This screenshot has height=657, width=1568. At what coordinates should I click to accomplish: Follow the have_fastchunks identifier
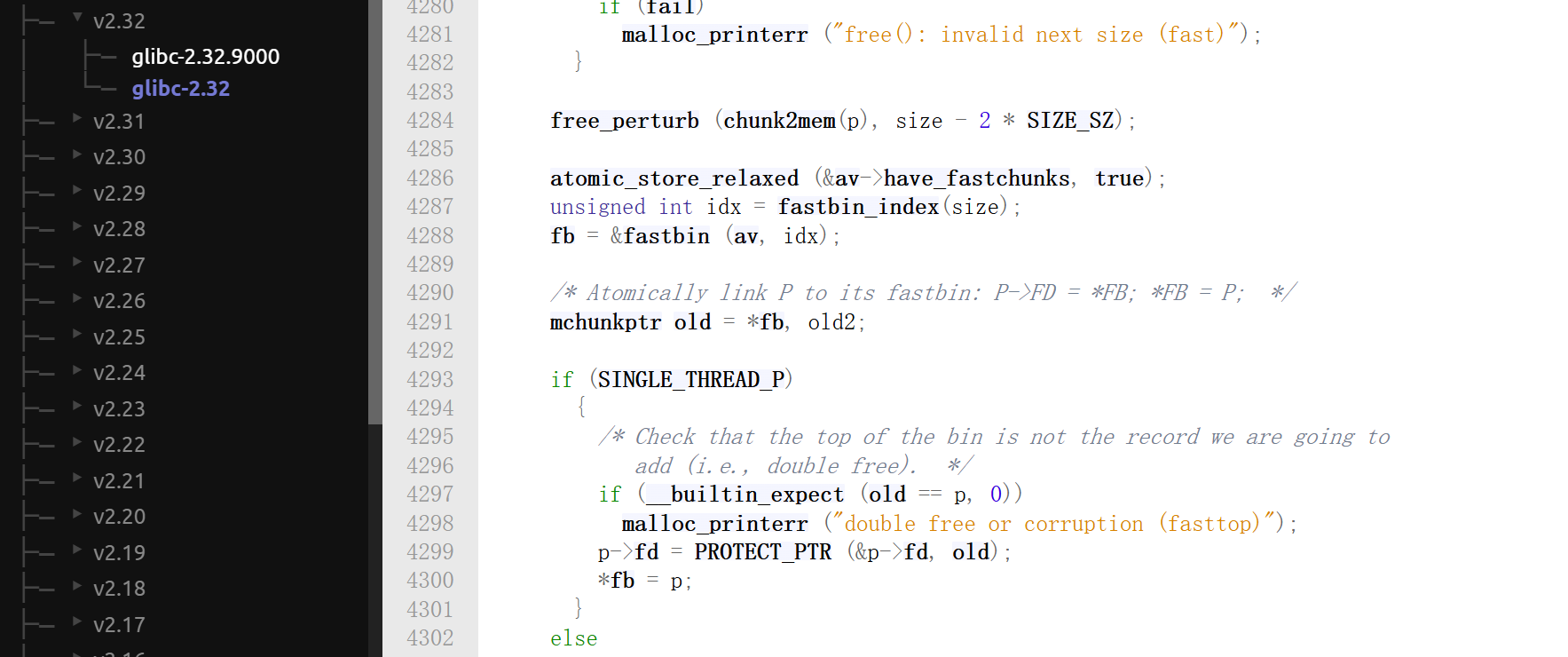tap(977, 179)
